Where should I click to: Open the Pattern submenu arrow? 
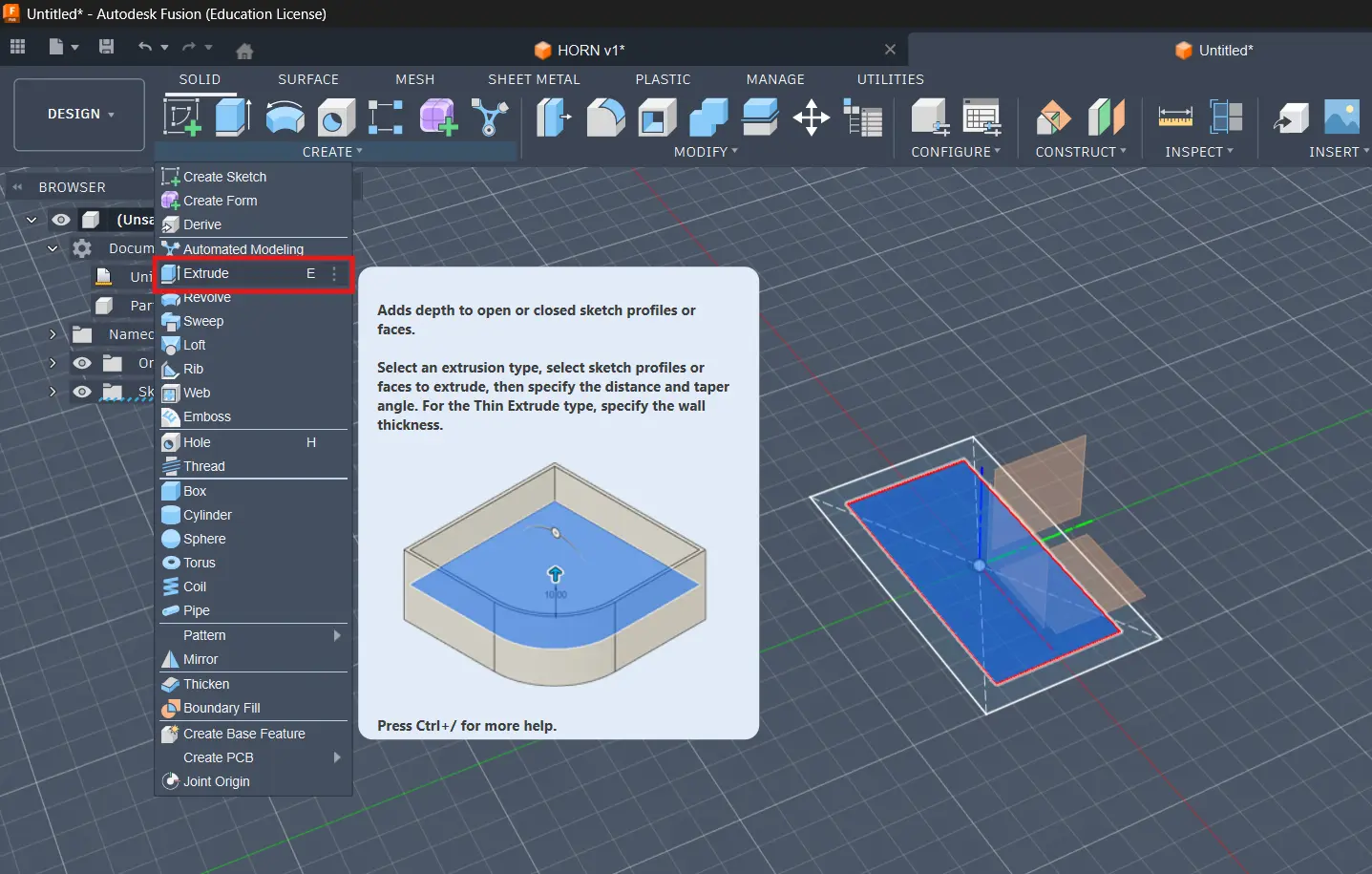337,636
